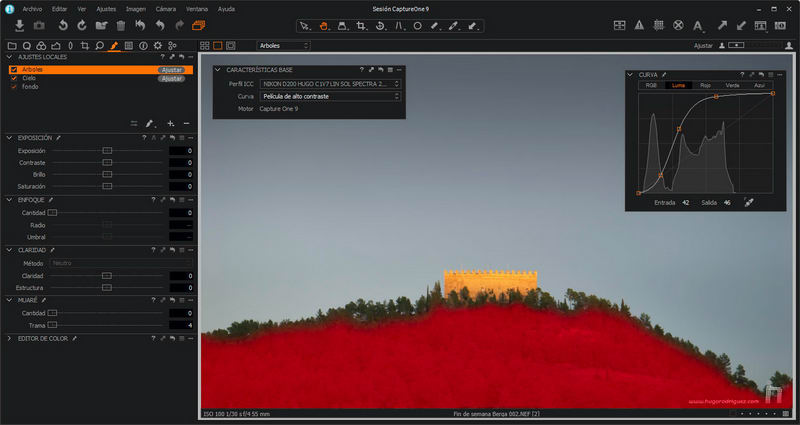Open the Ayuda menu
The width and height of the screenshot is (800, 425).
click(226, 9)
